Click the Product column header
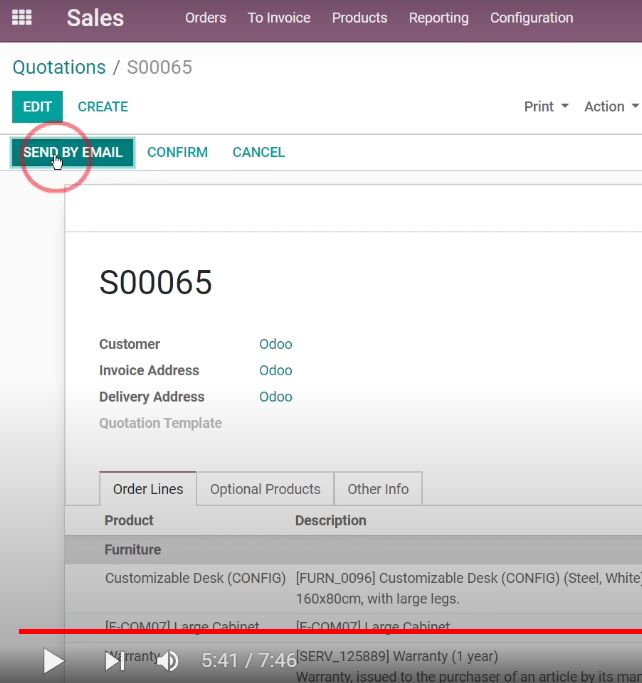The image size is (642, 683). [129, 521]
